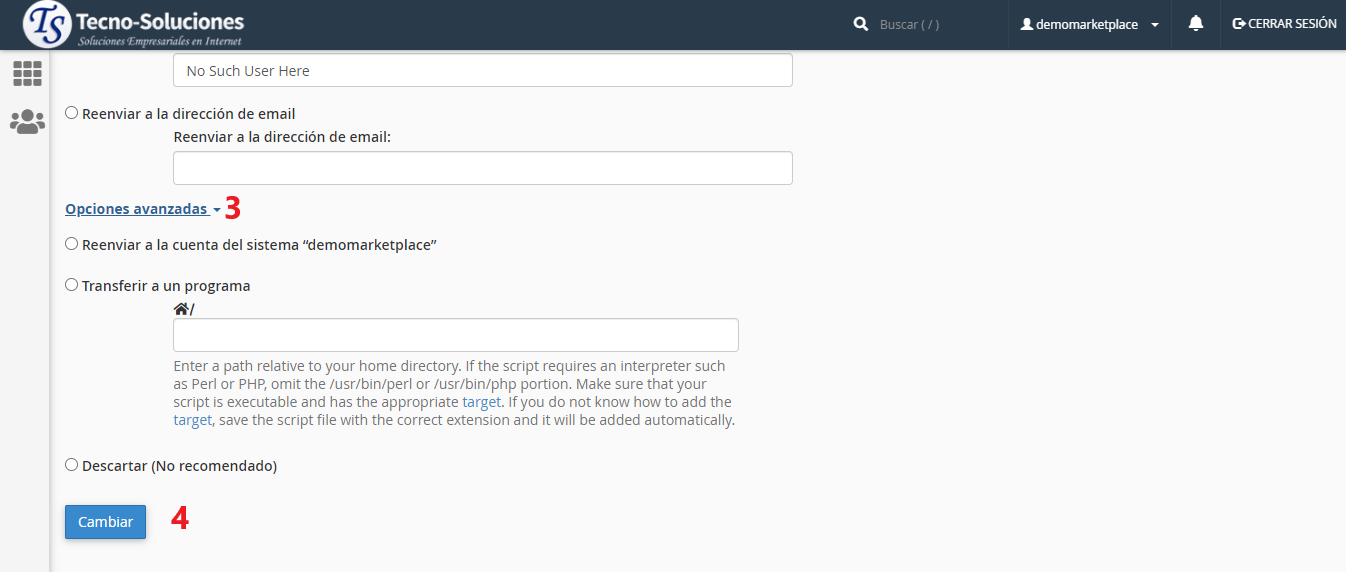Choose "Transferir a un programa" radio button

[71, 285]
